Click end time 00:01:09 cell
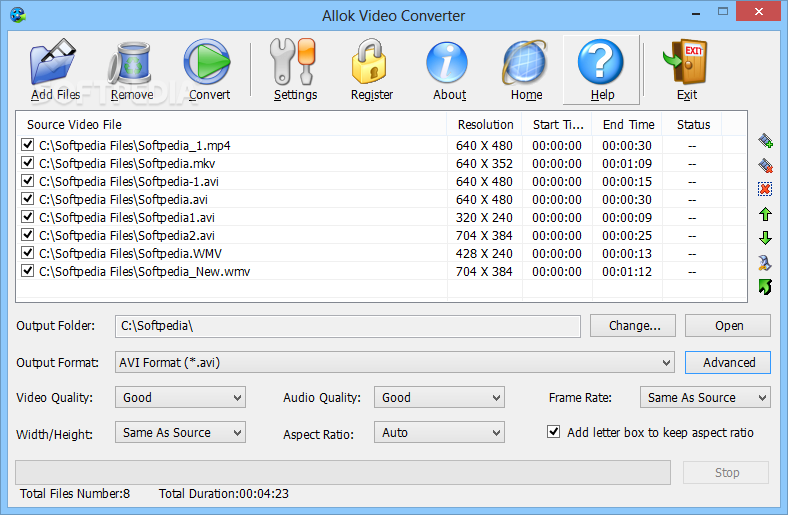The image size is (788, 515). (627, 163)
